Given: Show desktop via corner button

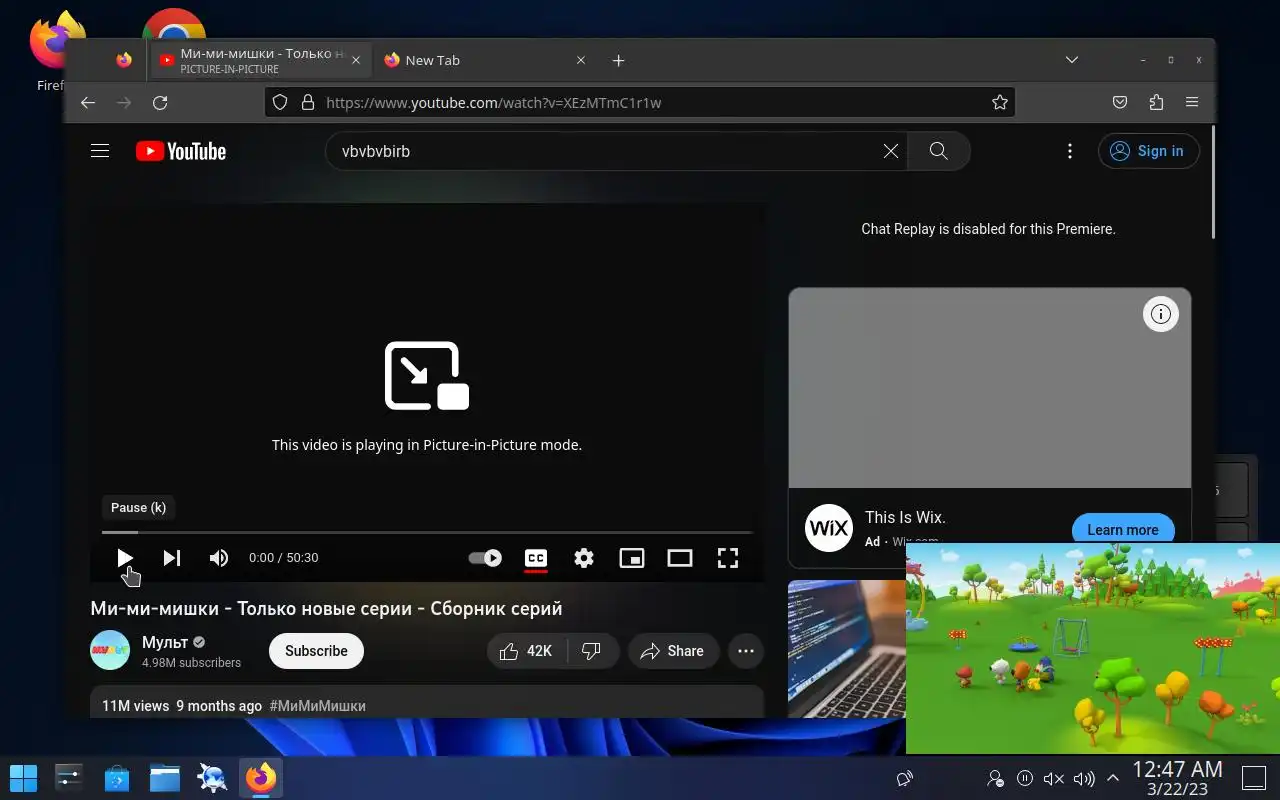Looking at the screenshot, I should [1253, 778].
